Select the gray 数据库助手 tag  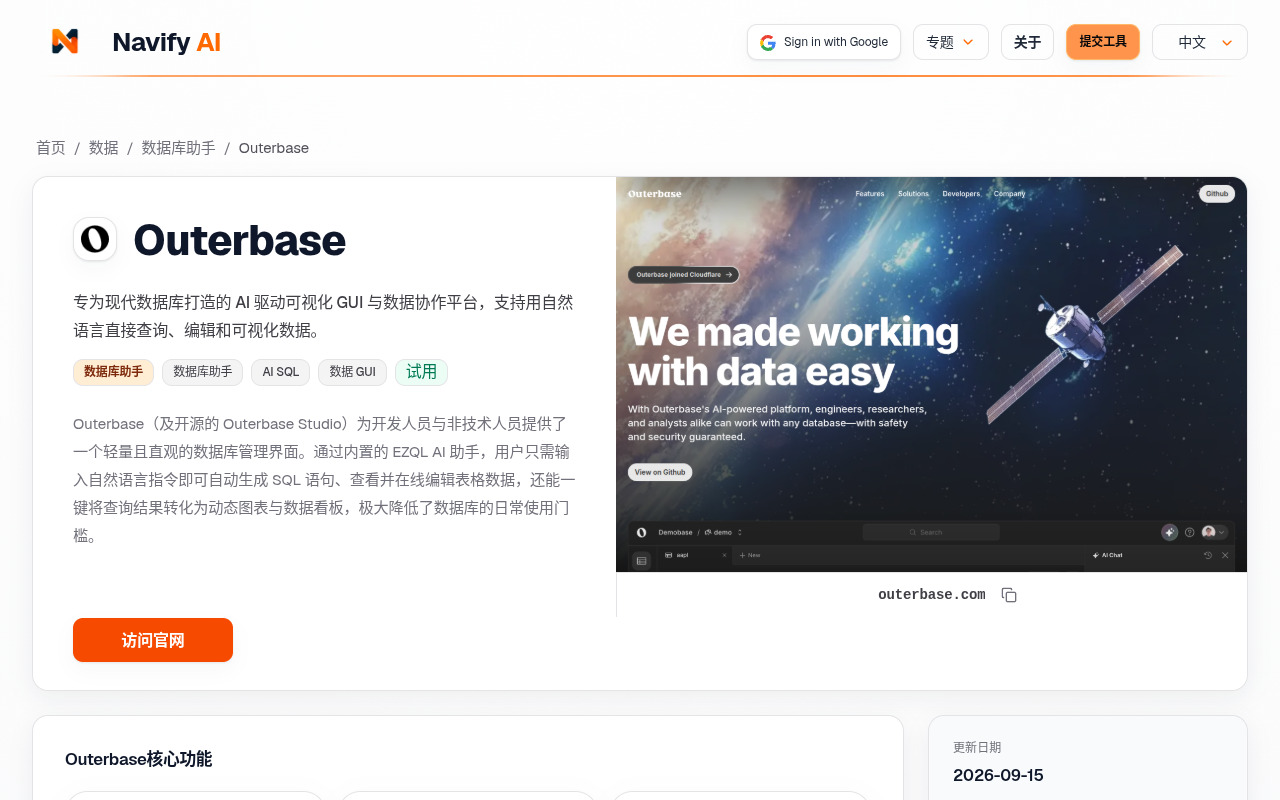tap(202, 372)
